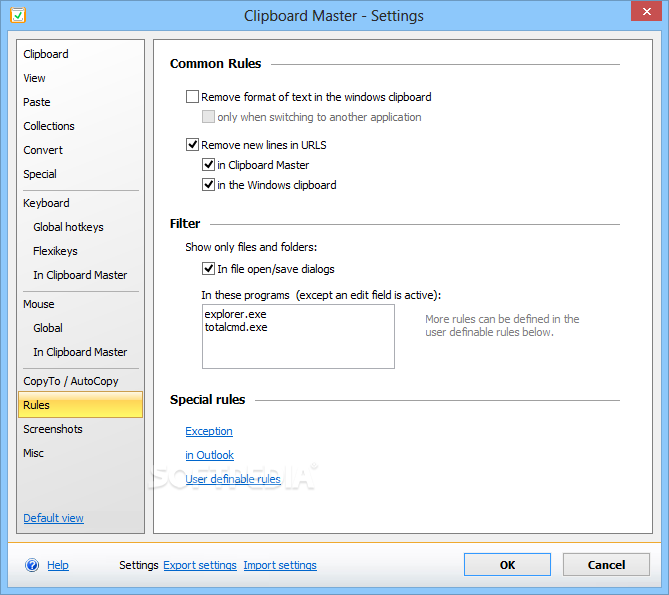
Task: Open the Special settings page
Action: click(x=40, y=174)
